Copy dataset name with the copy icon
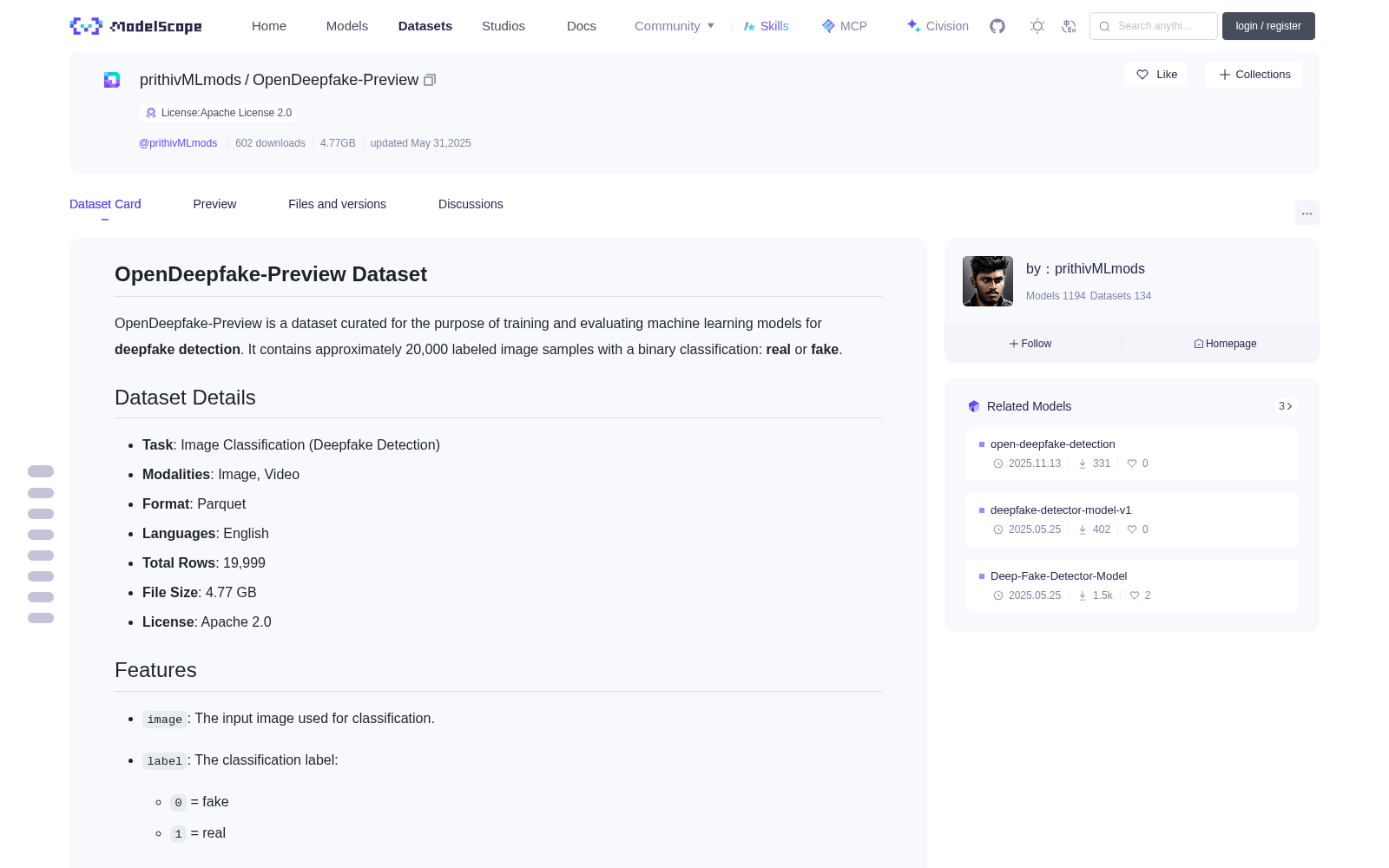1389x868 pixels. pos(430,80)
